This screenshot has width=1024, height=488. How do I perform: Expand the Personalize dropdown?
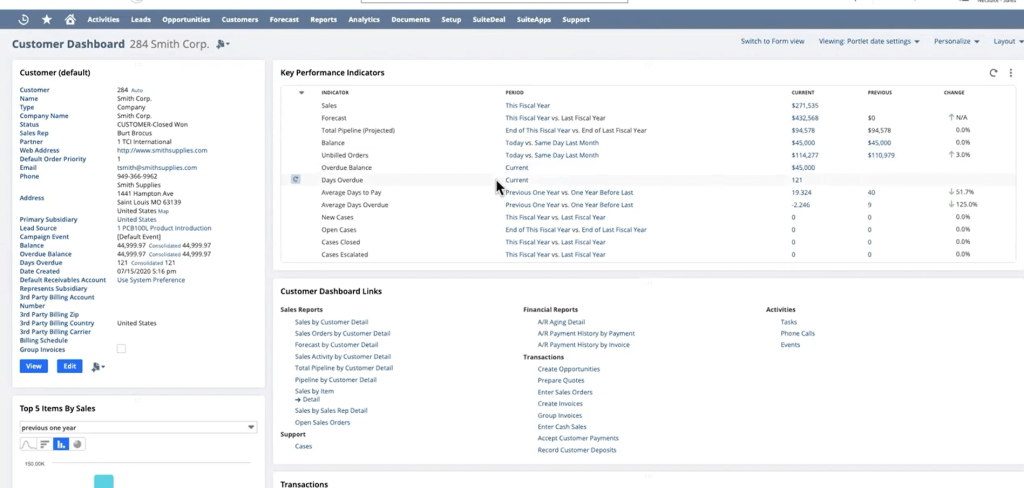(956, 41)
